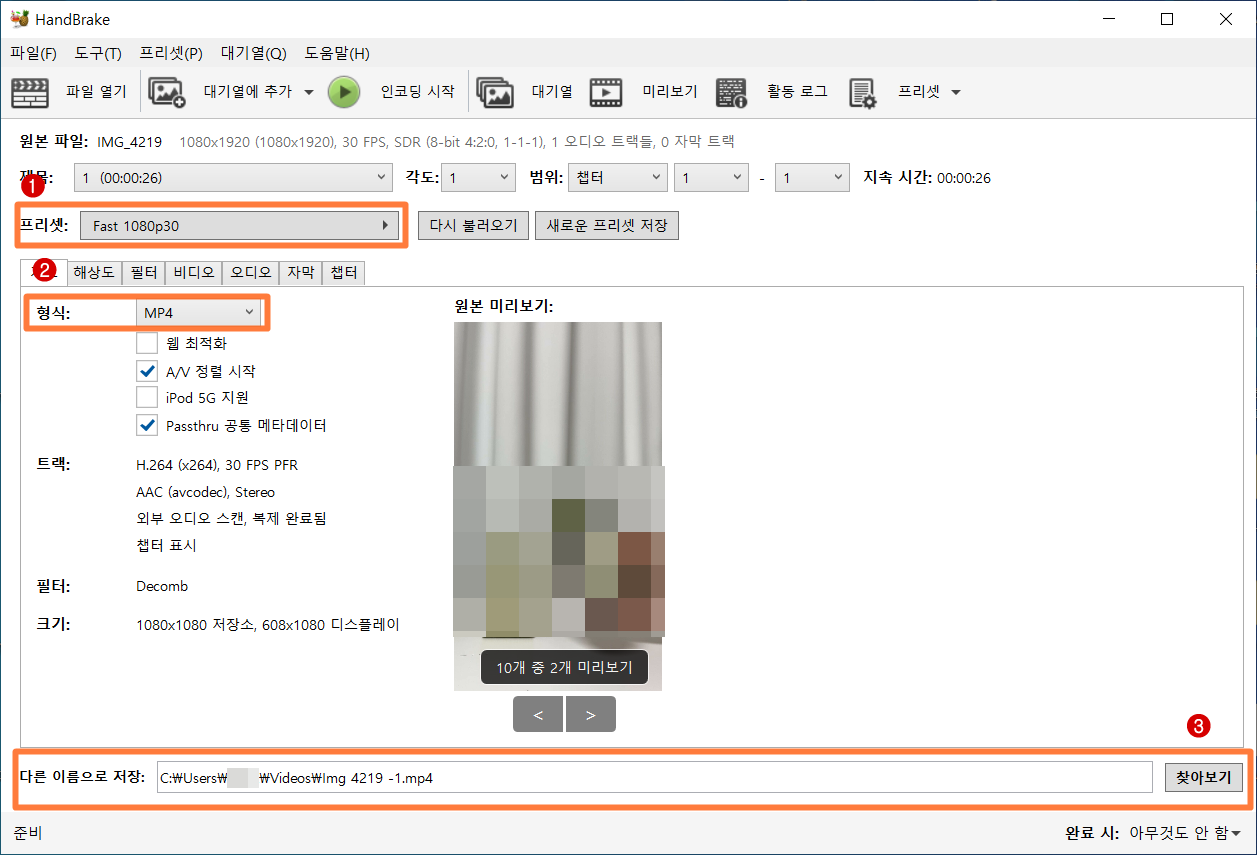This screenshot has width=1257, height=855.
Task: Click the source preview image
Action: tap(558, 506)
